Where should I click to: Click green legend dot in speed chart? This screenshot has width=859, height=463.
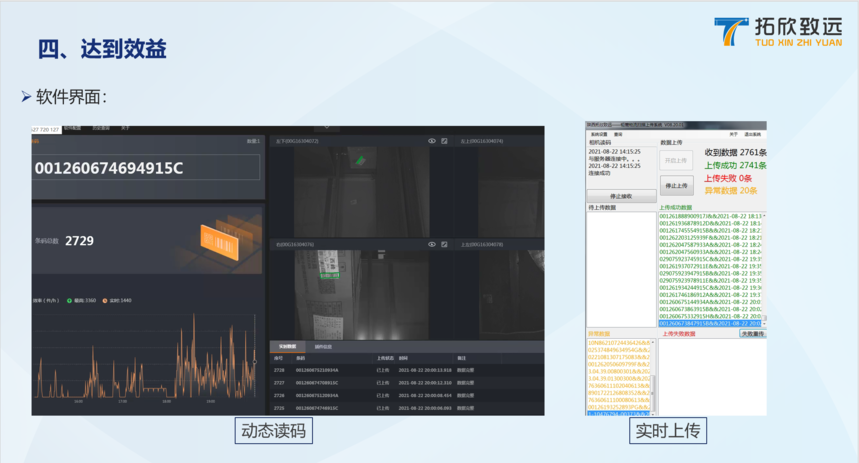tap(70, 300)
